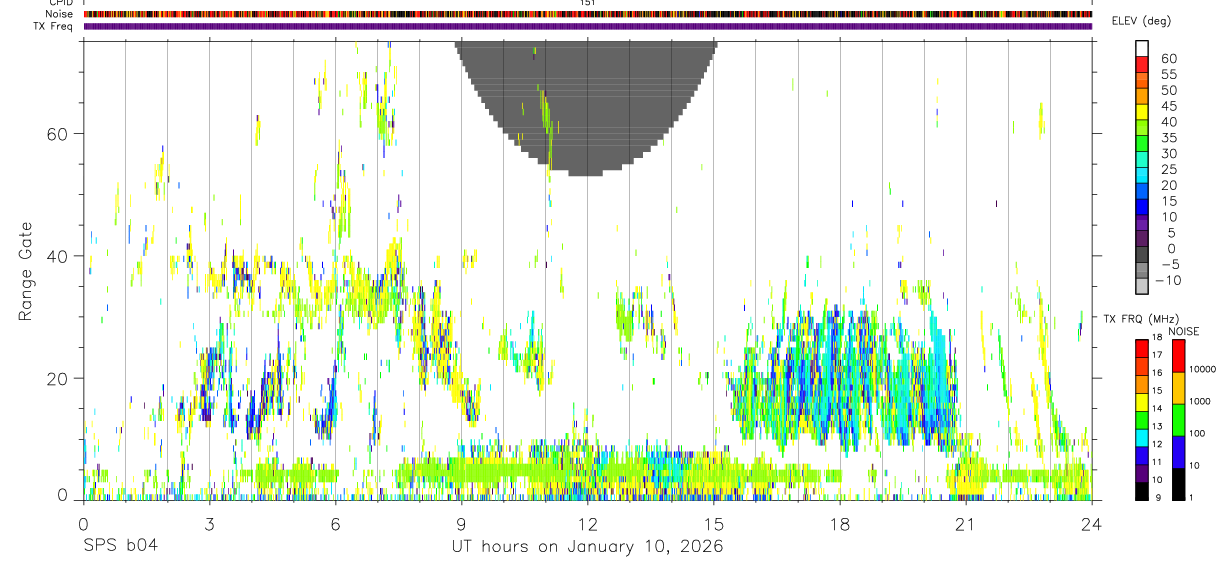Click the '10000' noise legend label
The image size is (1228, 567).
tap(1201, 369)
